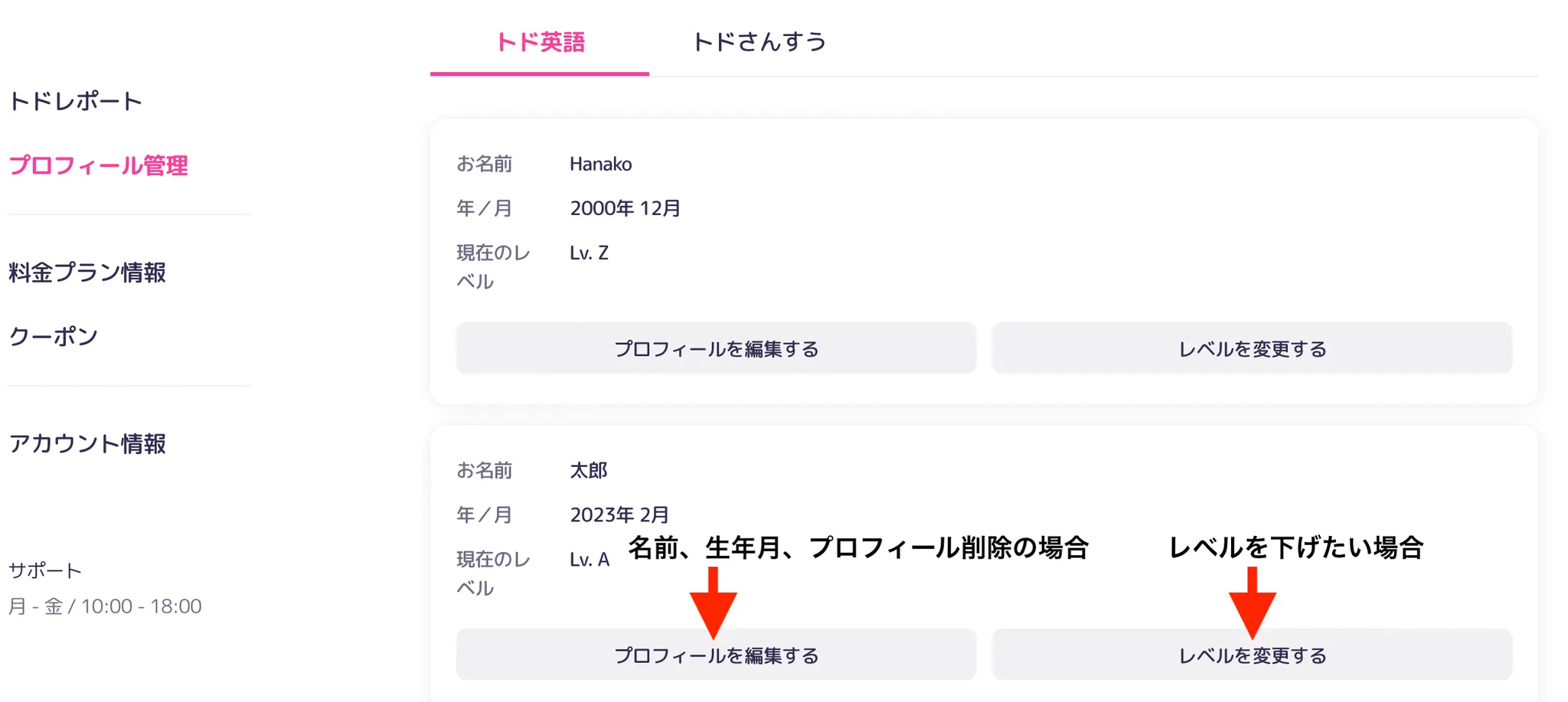Screen dimensions: 1568x702
Task: Click the Lv. Z level value
Action: point(589,253)
